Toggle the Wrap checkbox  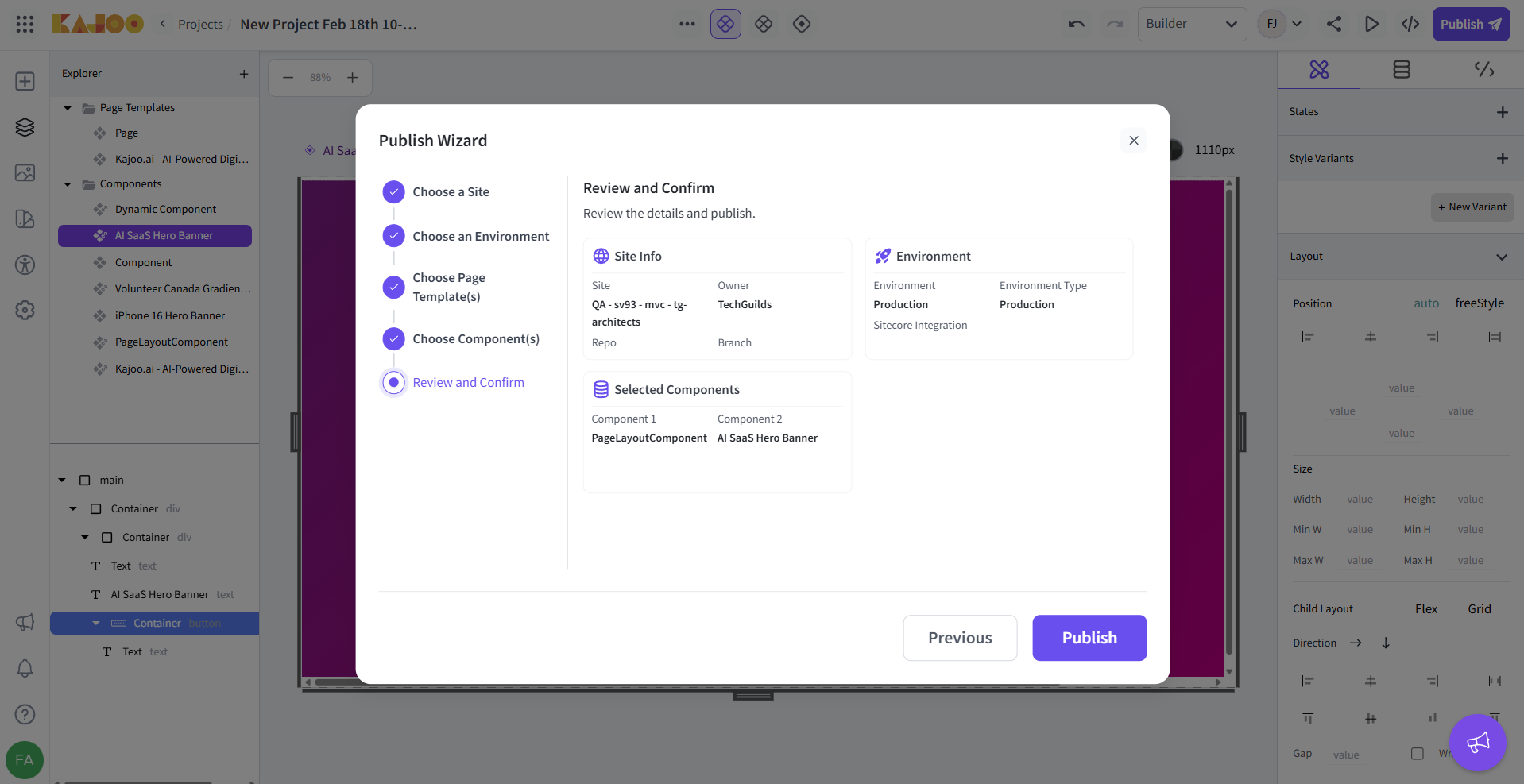tap(1417, 753)
